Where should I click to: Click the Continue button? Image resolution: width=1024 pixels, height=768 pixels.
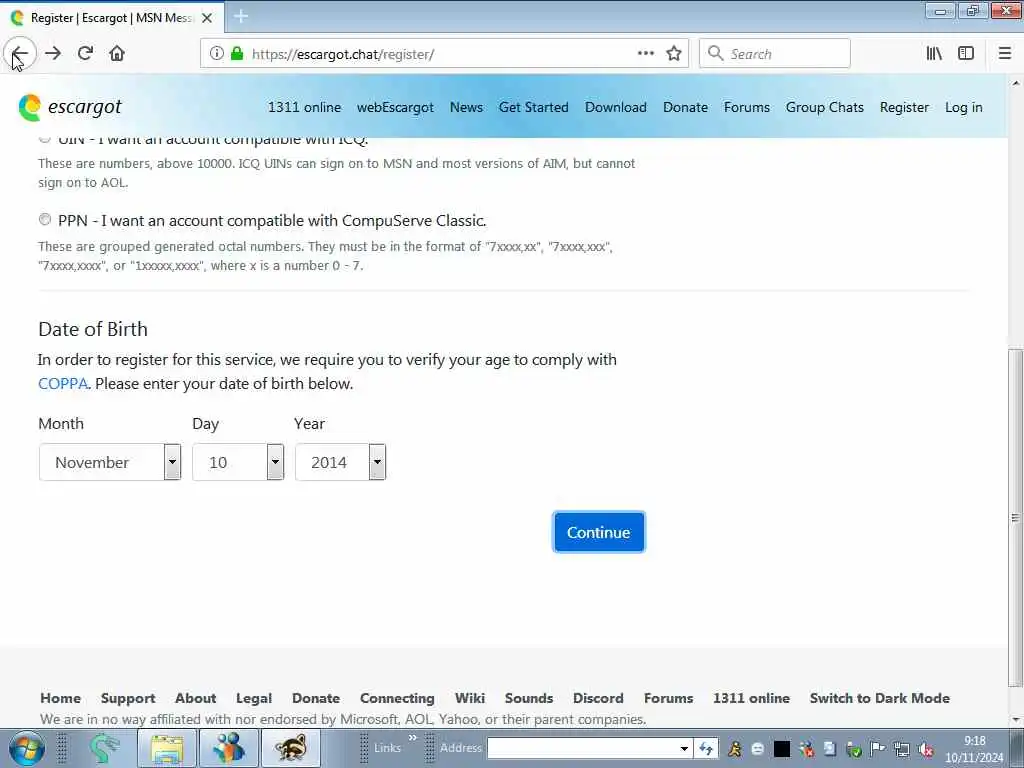click(x=599, y=532)
